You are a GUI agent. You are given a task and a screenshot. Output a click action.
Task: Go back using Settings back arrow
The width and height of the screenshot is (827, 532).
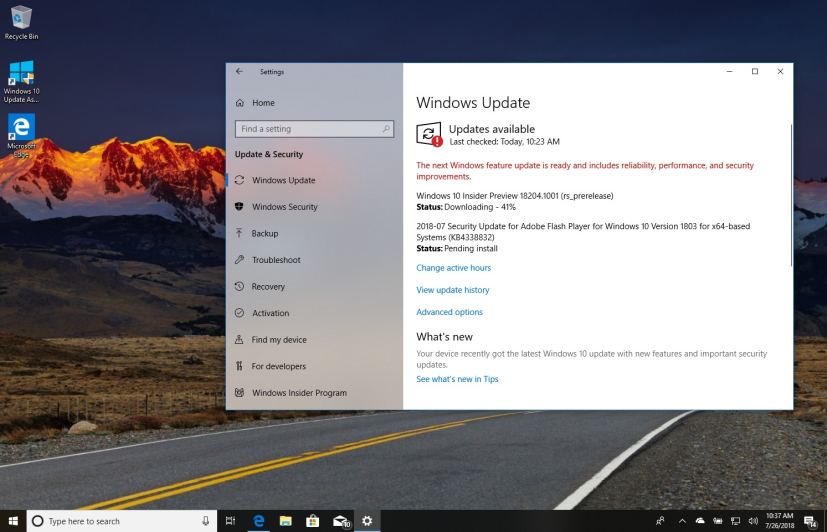[239, 71]
